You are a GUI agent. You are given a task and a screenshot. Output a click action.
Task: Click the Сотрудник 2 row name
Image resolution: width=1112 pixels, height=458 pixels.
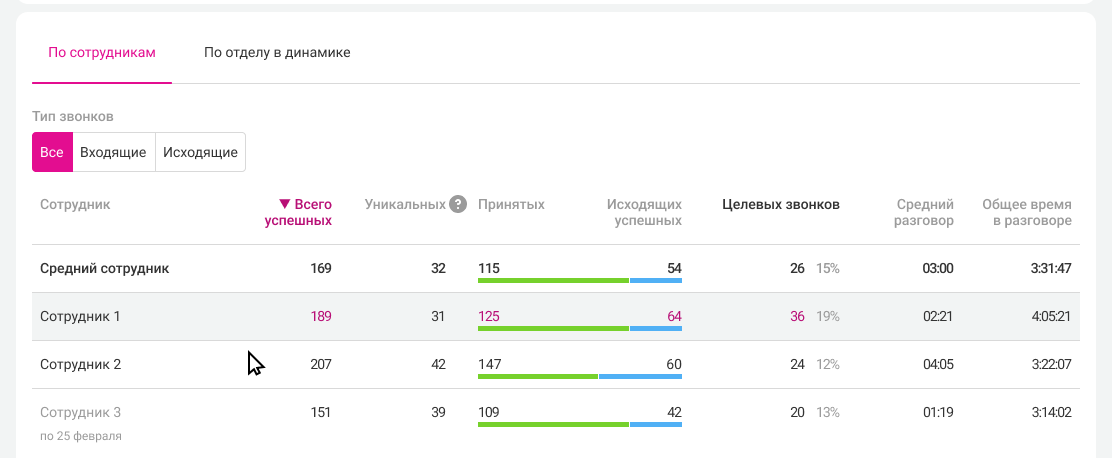point(80,364)
